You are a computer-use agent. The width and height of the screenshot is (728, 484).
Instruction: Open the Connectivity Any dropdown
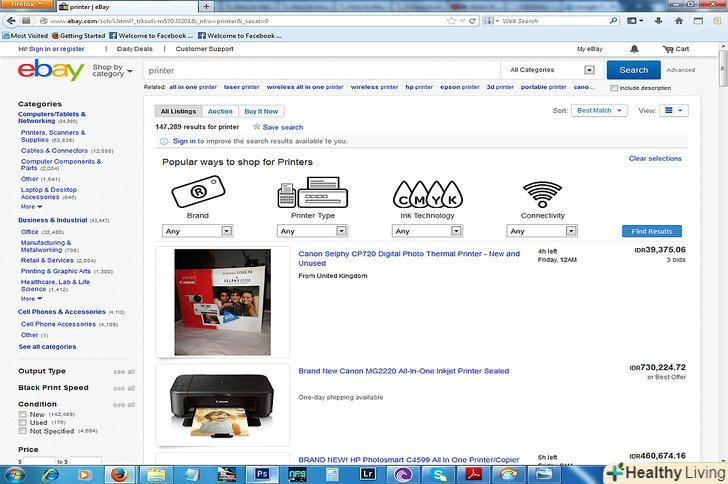pyautogui.click(x=542, y=231)
